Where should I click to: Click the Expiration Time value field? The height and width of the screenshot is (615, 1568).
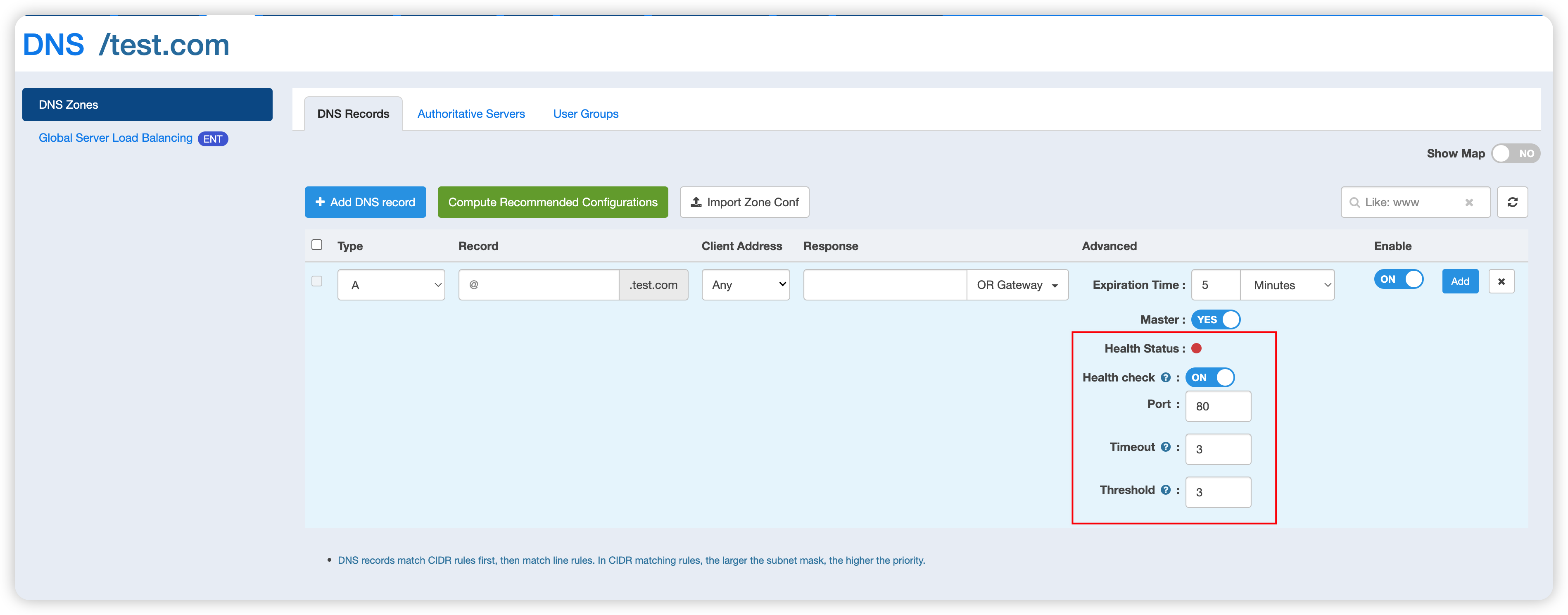pyautogui.click(x=1216, y=285)
